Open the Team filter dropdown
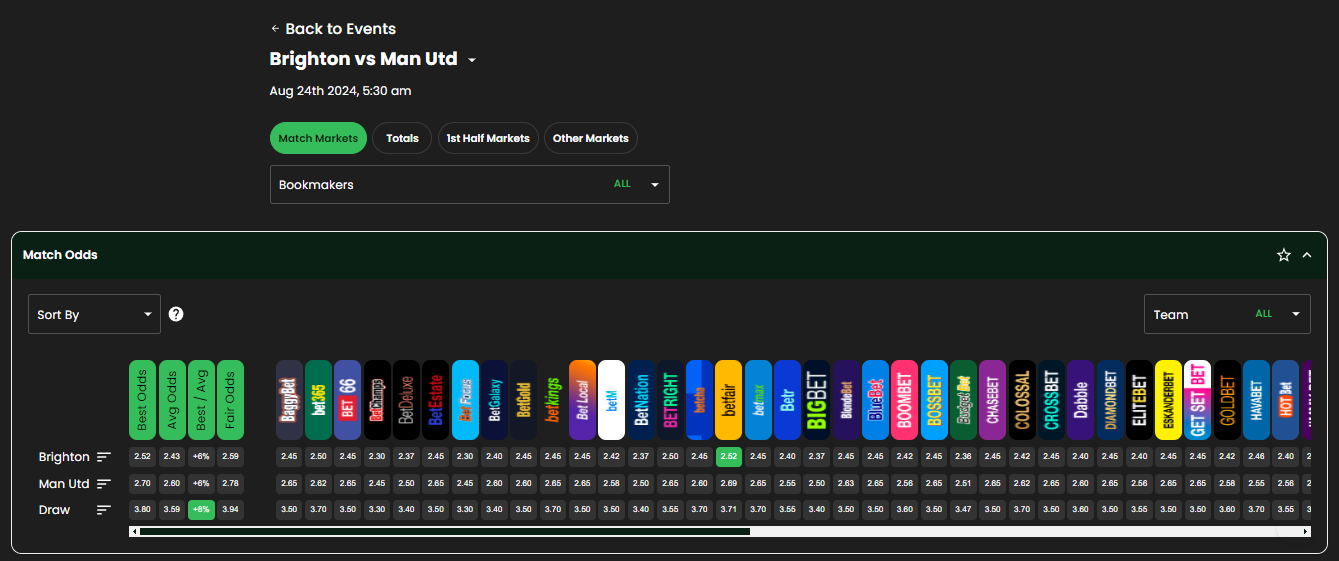 click(x=1227, y=314)
